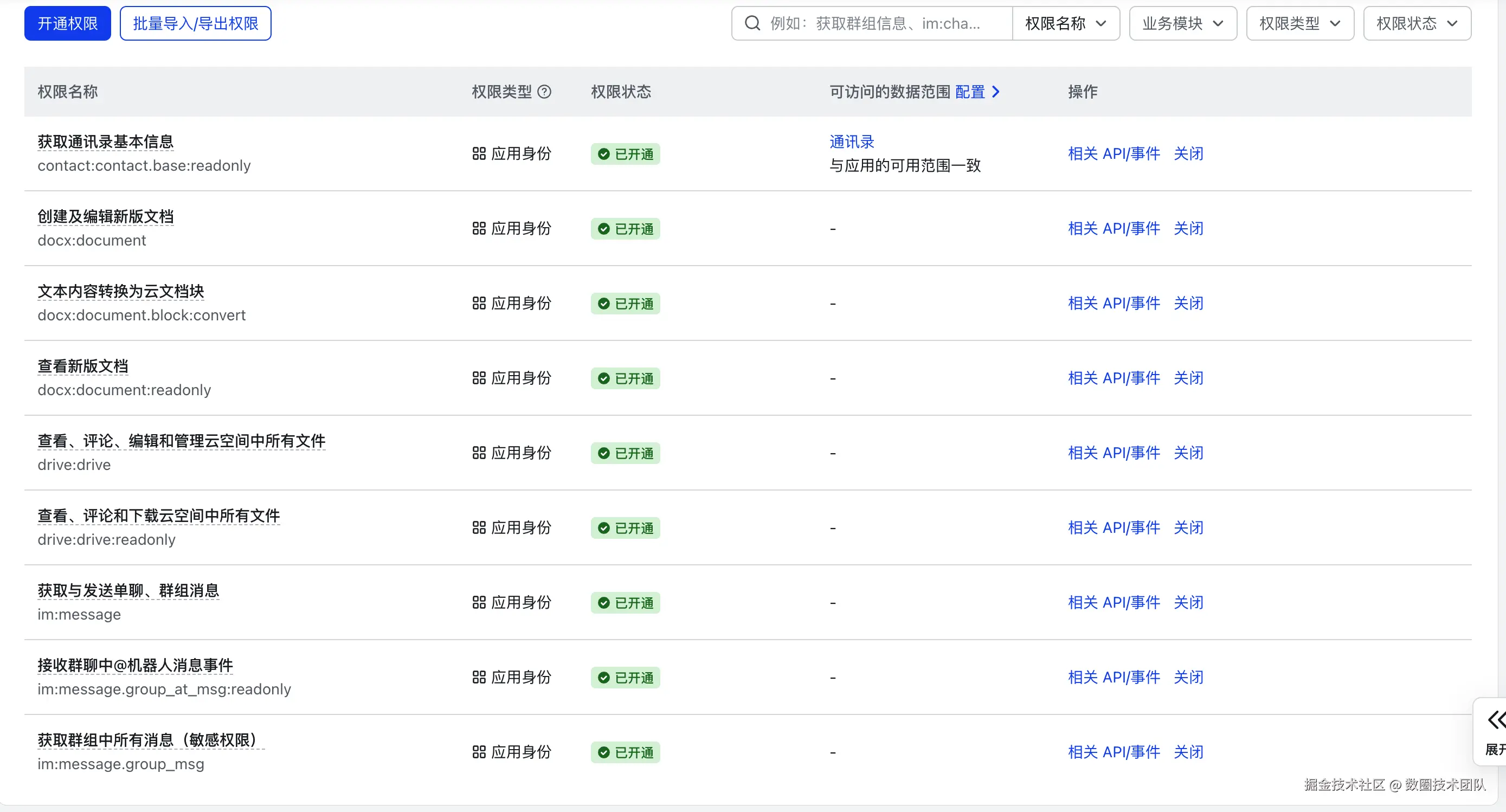Click the double-arrow 展开 panel icon
The height and width of the screenshot is (812, 1506).
(1496, 720)
